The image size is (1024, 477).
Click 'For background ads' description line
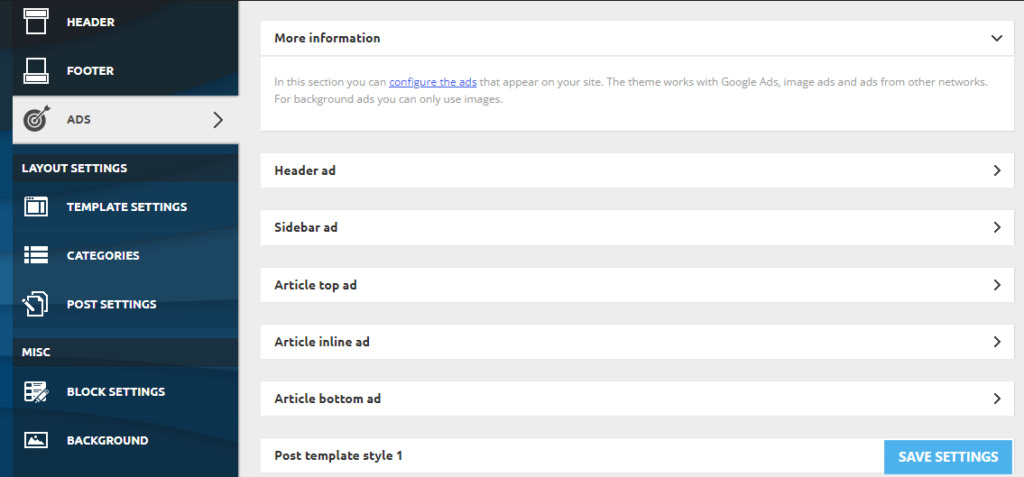[x=388, y=101]
